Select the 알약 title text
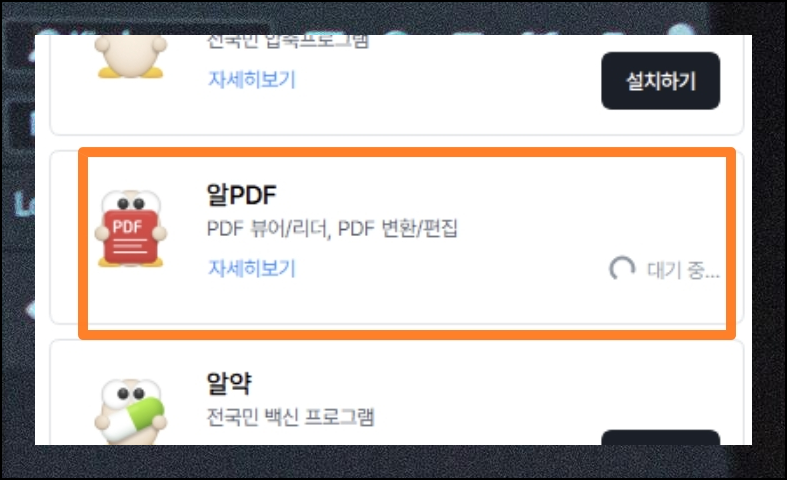Viewport: 787px width, 480px height. coord(229,384)
